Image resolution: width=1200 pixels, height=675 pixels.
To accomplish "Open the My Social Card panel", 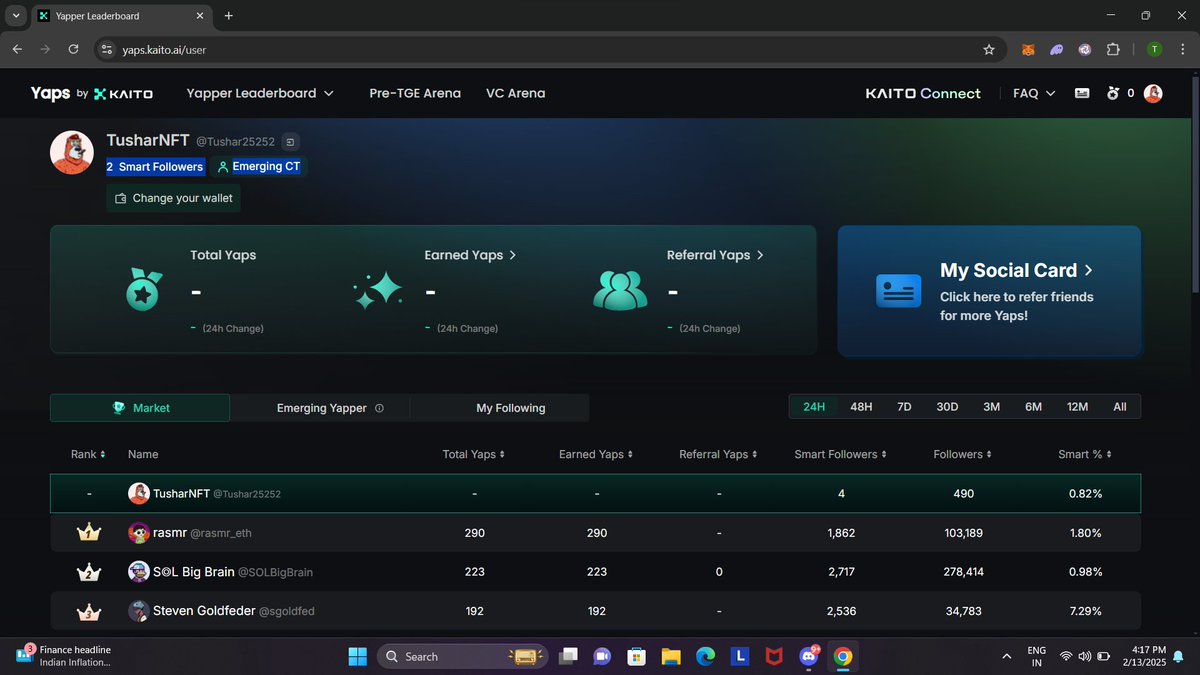I will (x=989, y=291).
